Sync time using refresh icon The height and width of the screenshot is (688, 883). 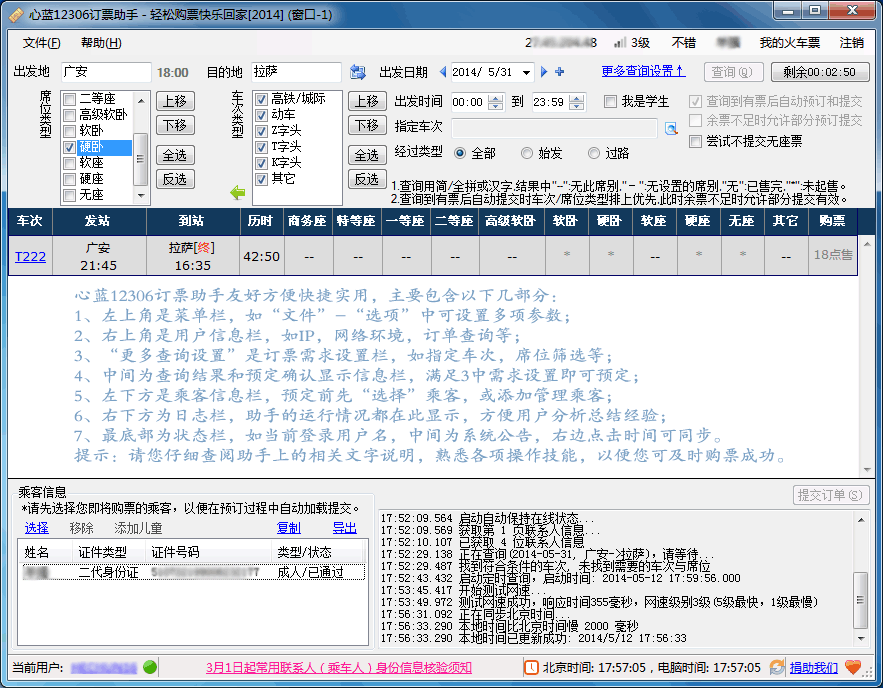click(x=777, y=667)
